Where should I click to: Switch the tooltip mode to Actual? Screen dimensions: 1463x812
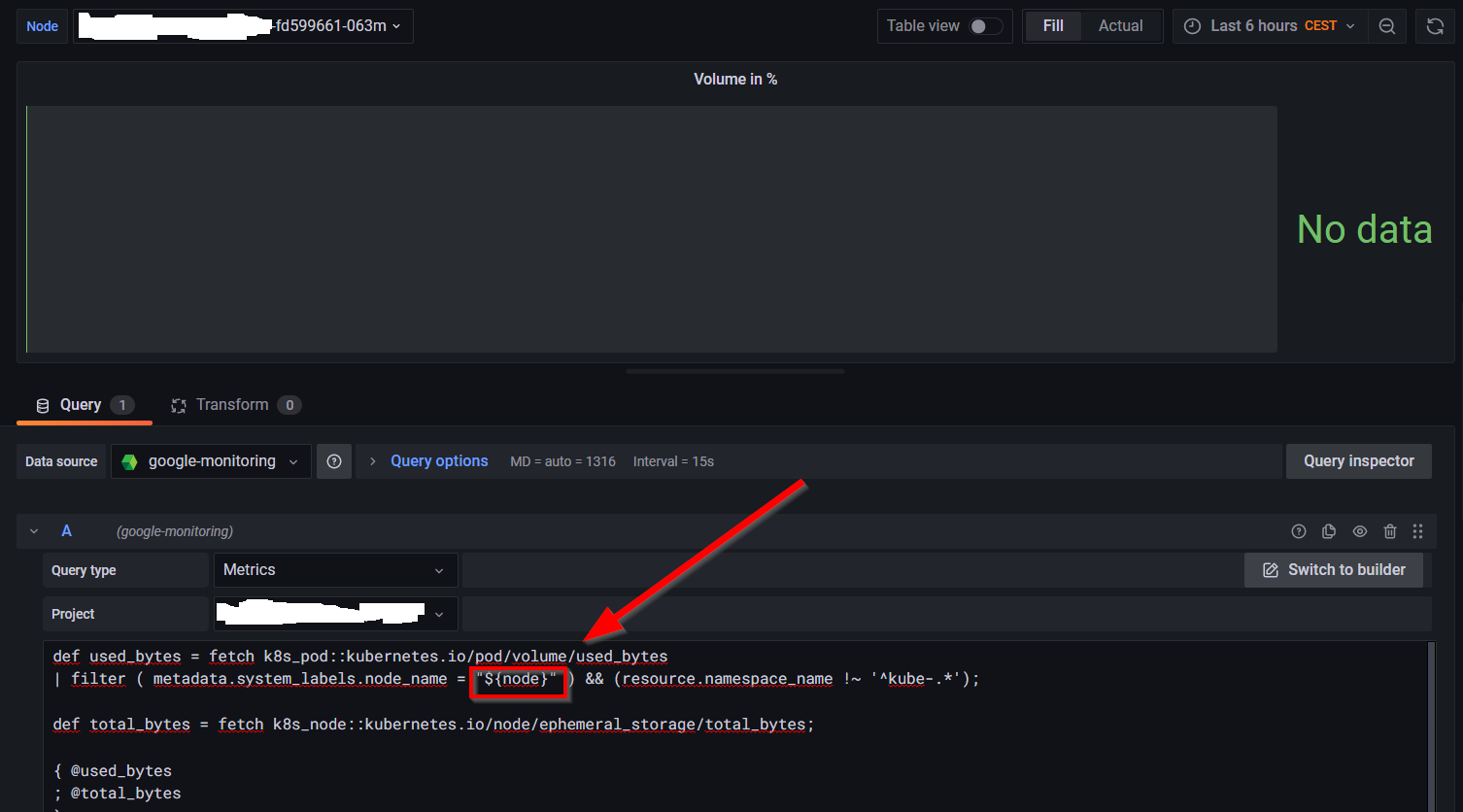pyautogui.click(x=1121, y=26)
